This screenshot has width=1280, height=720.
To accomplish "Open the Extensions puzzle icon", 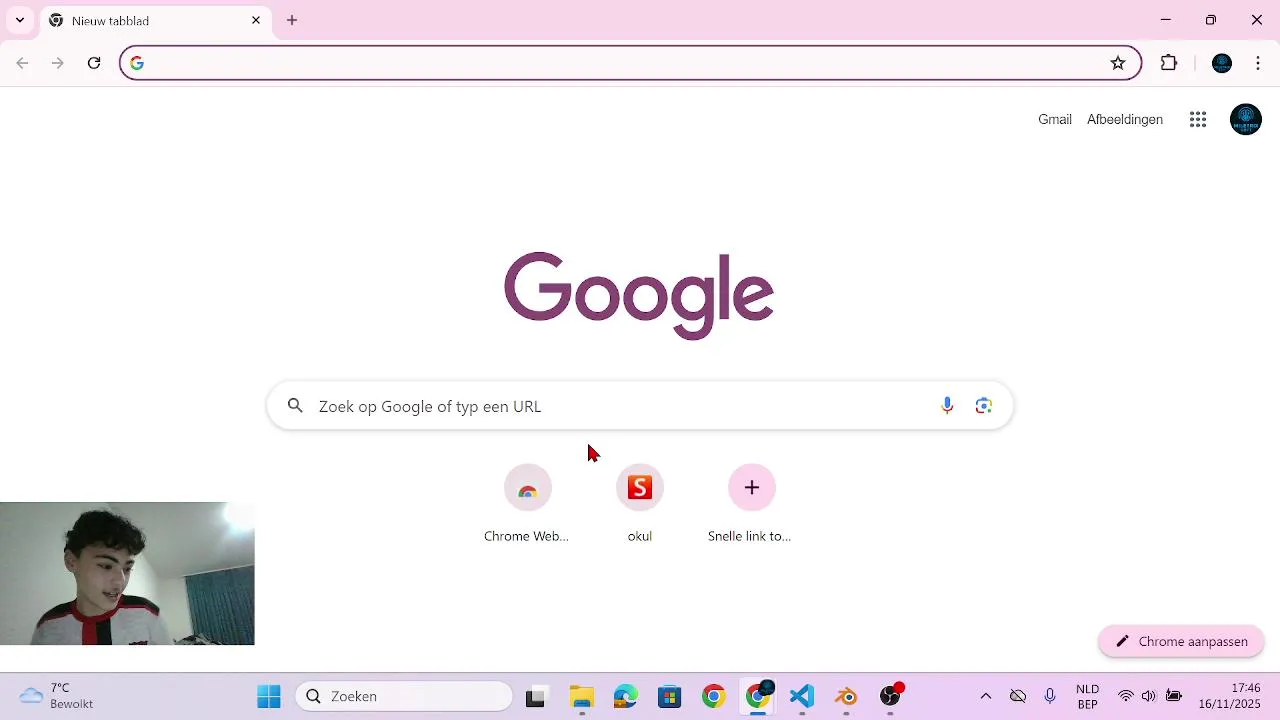I will (1169, 63).
